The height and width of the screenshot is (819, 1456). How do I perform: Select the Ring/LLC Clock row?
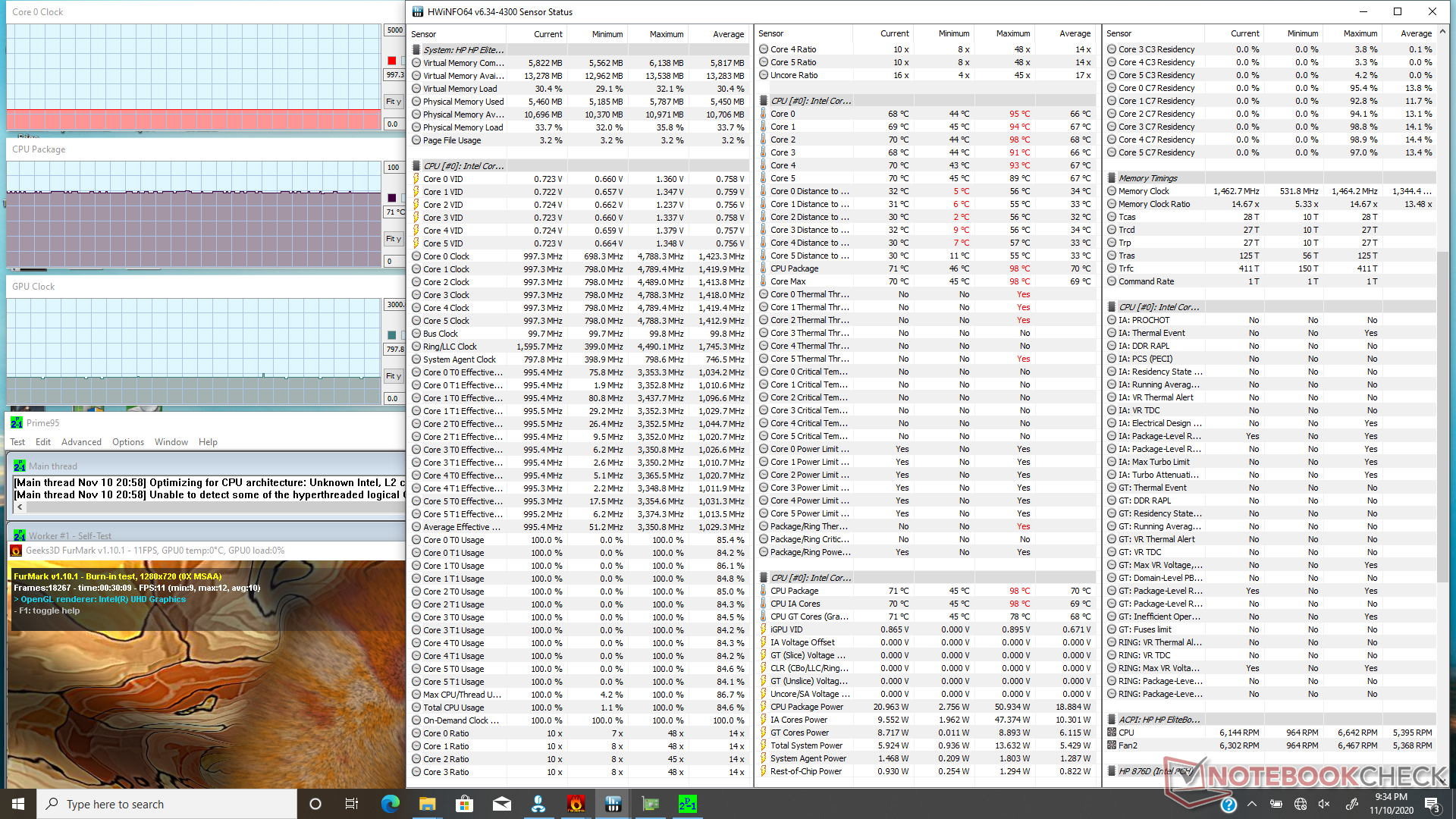tap(579, 347)
